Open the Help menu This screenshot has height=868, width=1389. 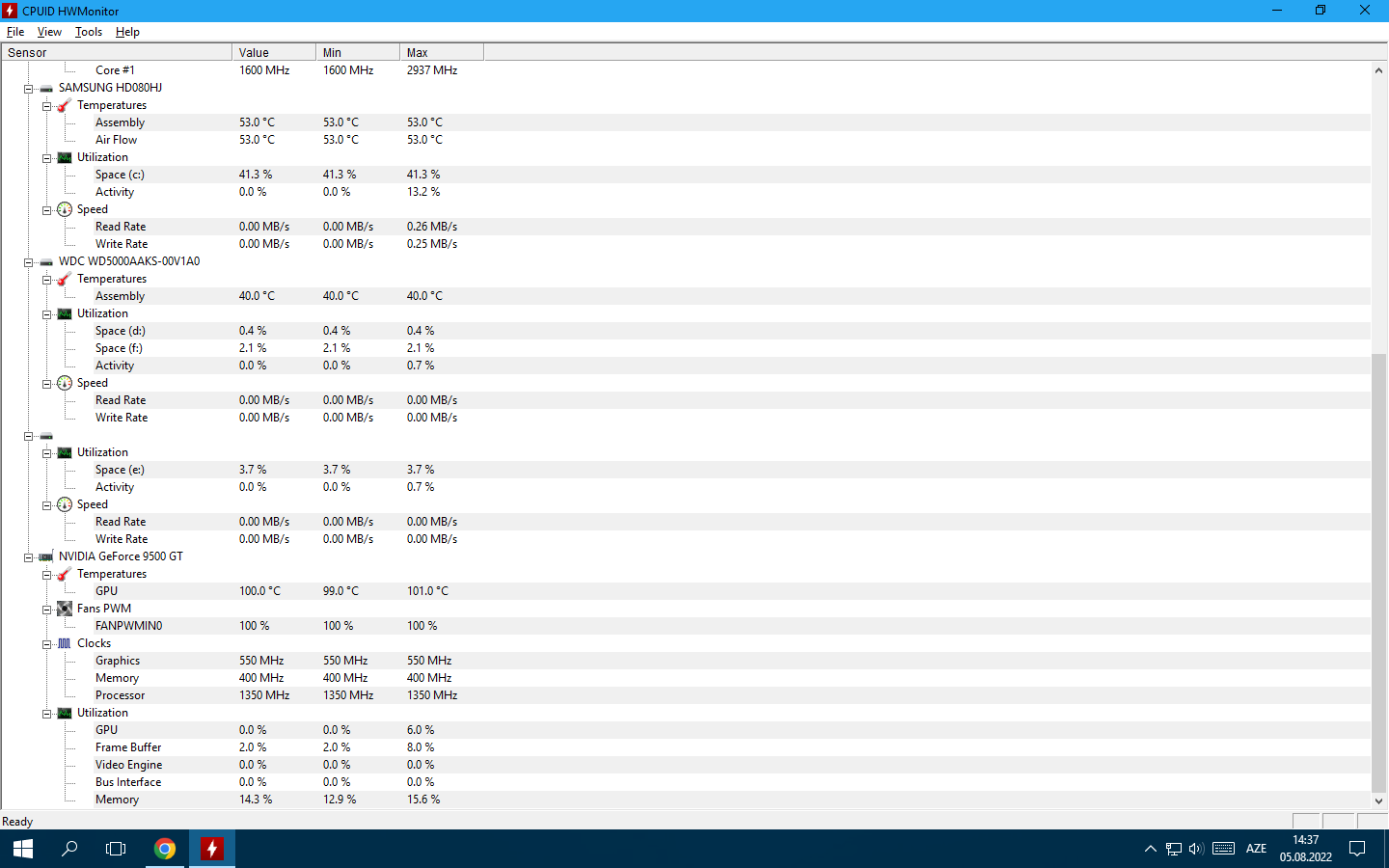[127, 32]
